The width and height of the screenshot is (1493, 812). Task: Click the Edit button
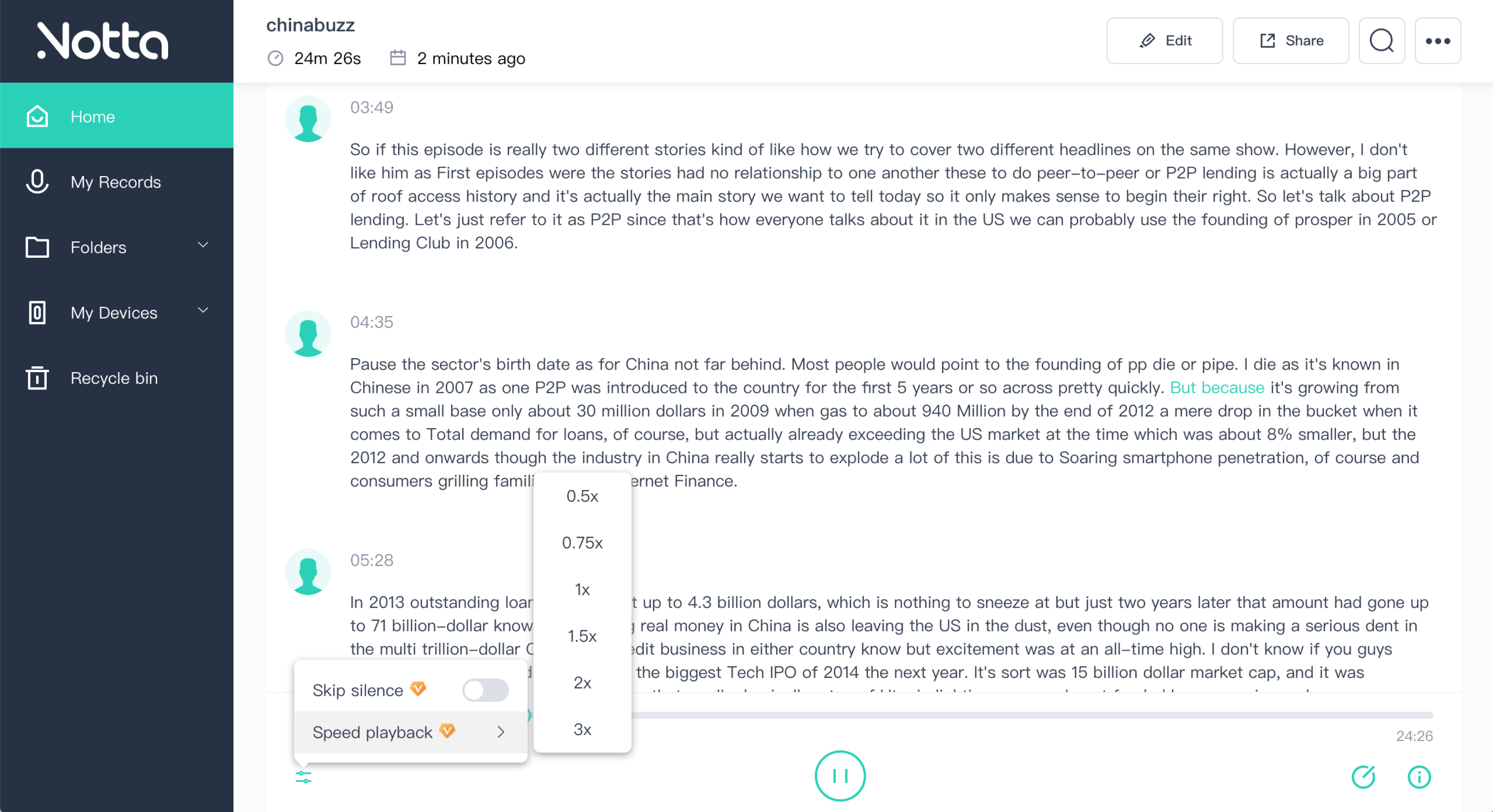click(x=1164, y=41)
